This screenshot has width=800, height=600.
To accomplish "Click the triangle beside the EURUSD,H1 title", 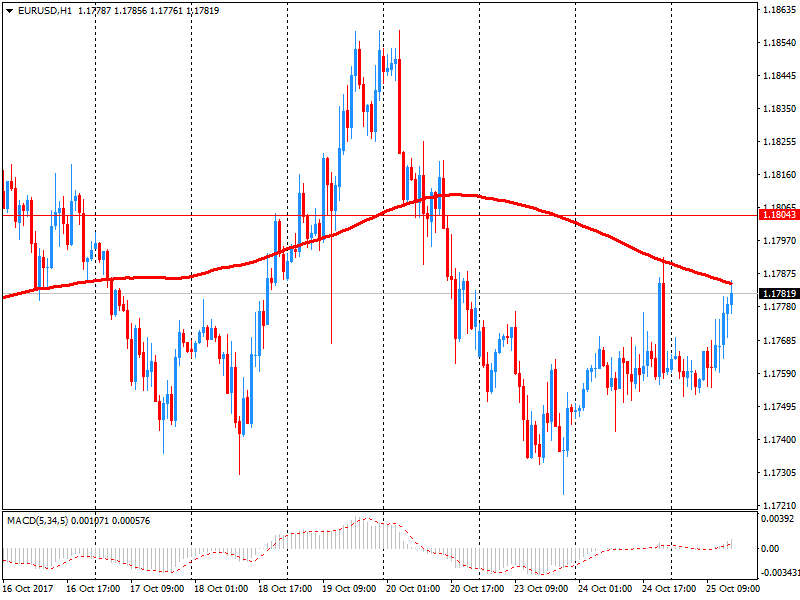I will click(x=10, y=11).
